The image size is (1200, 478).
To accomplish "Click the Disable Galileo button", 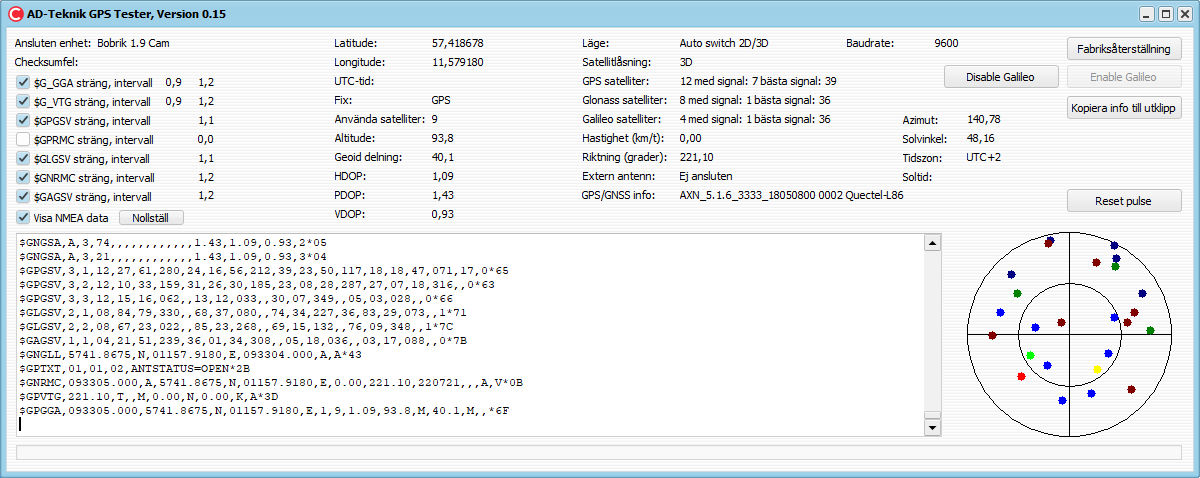I will (999, 77).
